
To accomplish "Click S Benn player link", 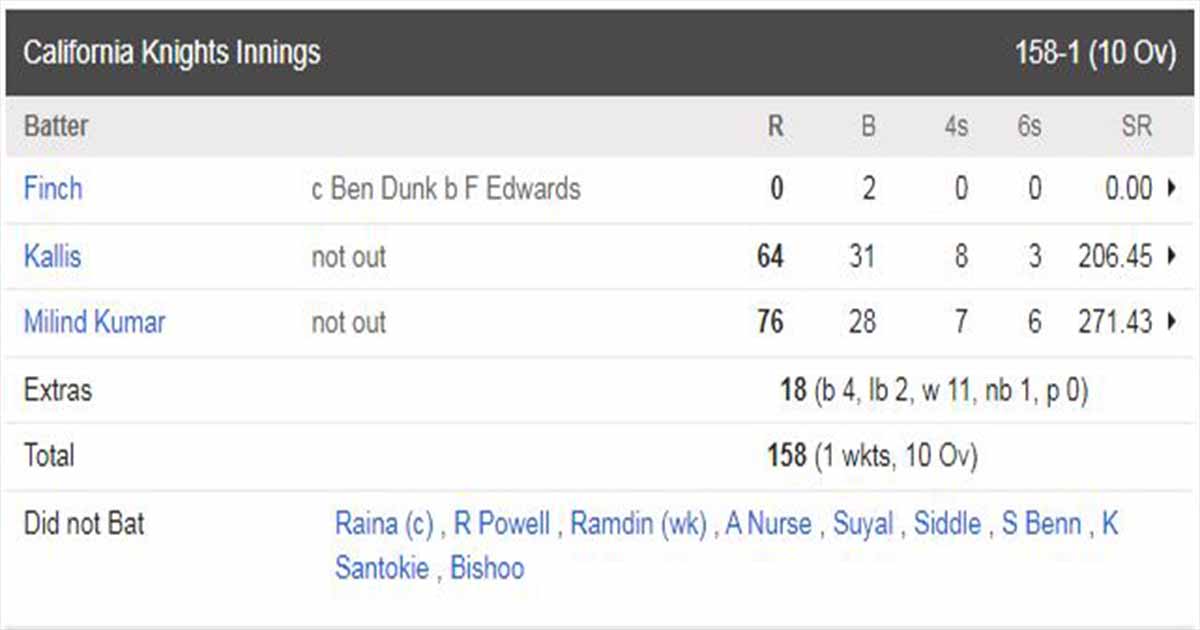I will tap(1041, 523).
